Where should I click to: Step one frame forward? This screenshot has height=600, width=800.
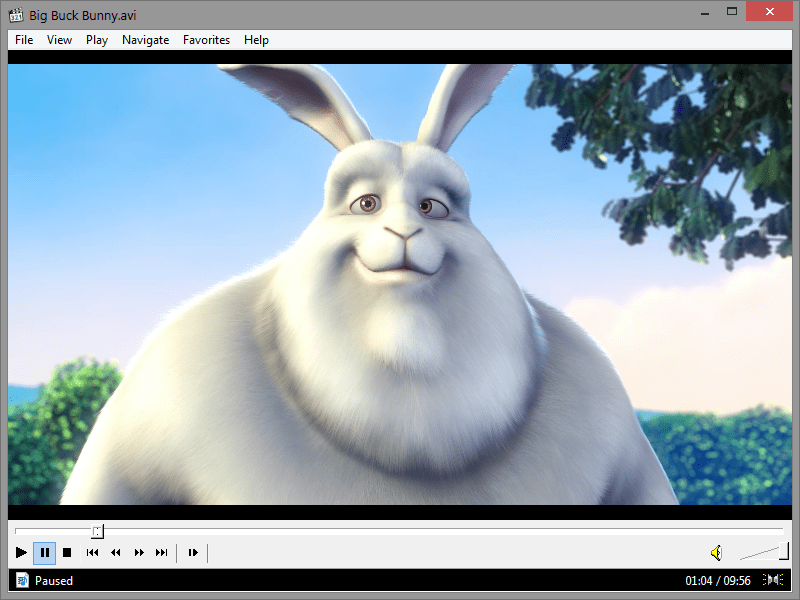193,552
